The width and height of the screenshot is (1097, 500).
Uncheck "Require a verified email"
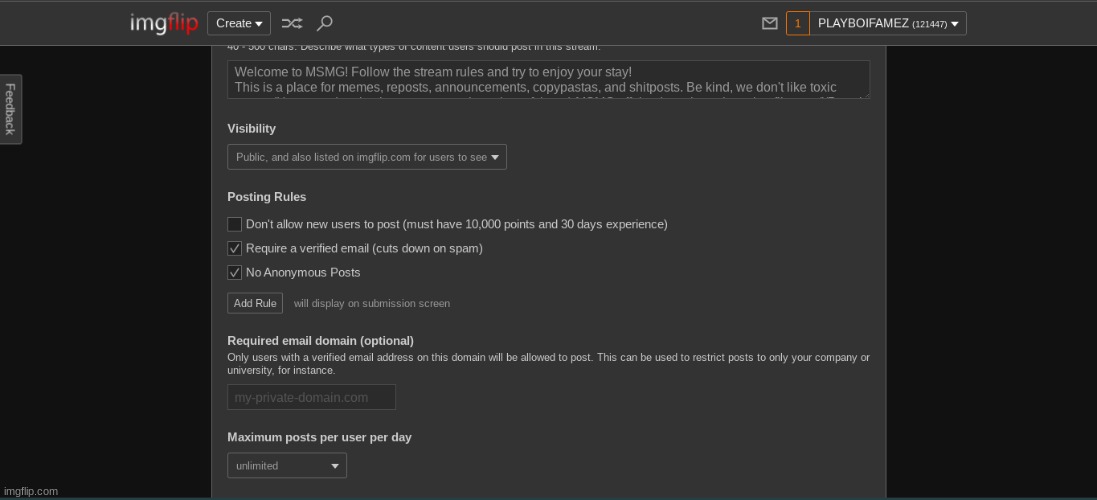coord(235,248)
